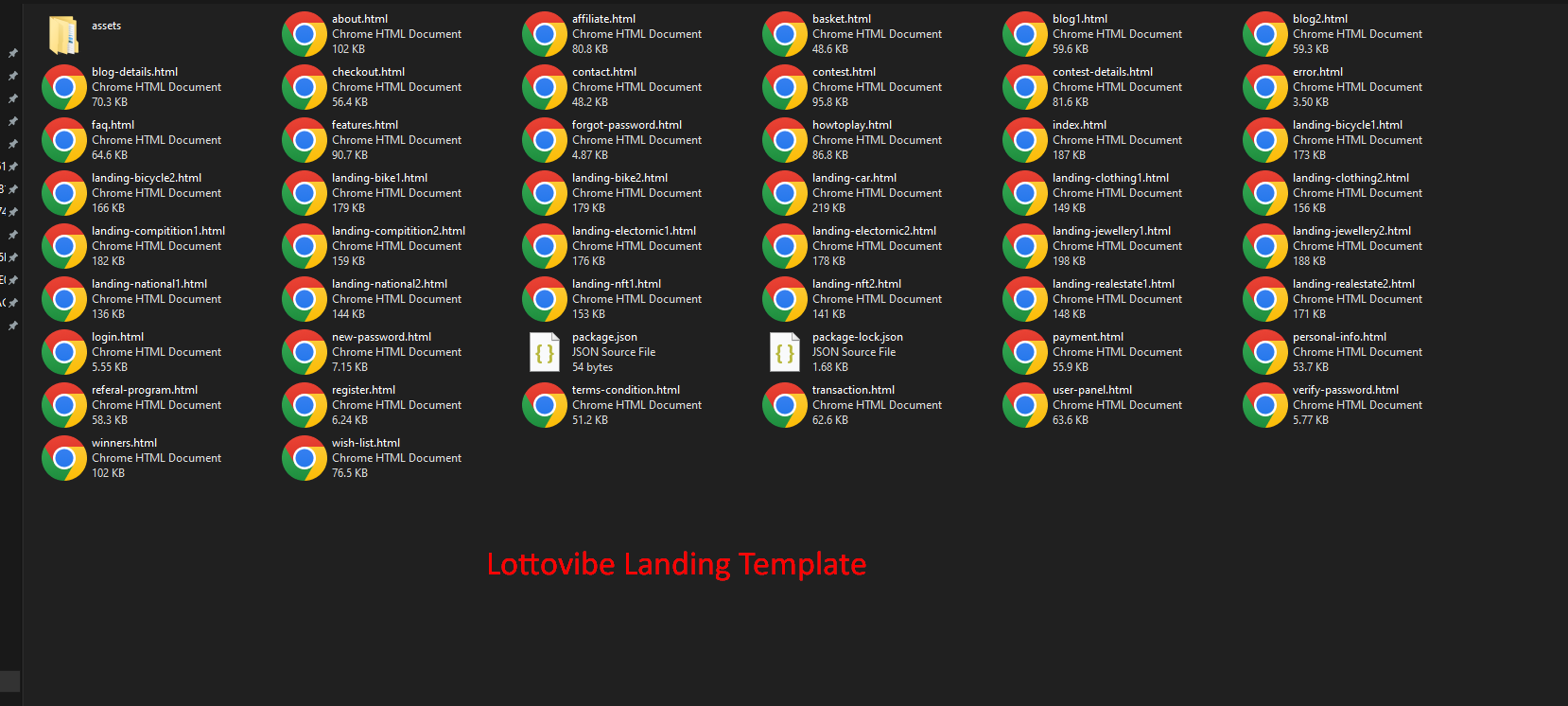
Task: Click the wish-list.html Chrome icon
Action: tap(305, 458)
